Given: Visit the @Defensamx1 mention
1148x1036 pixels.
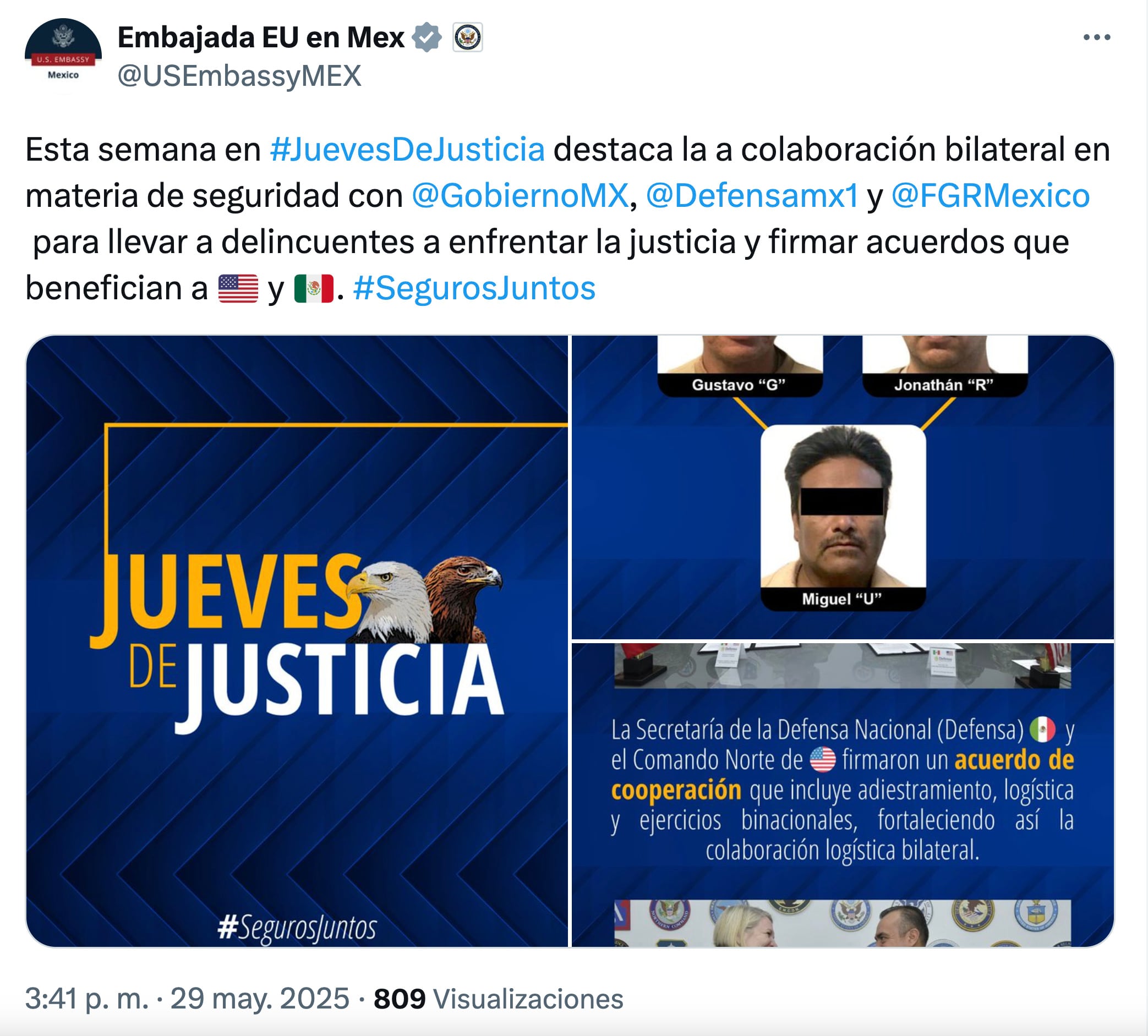Looking at the screenshot, I should [x=752, y=196].
